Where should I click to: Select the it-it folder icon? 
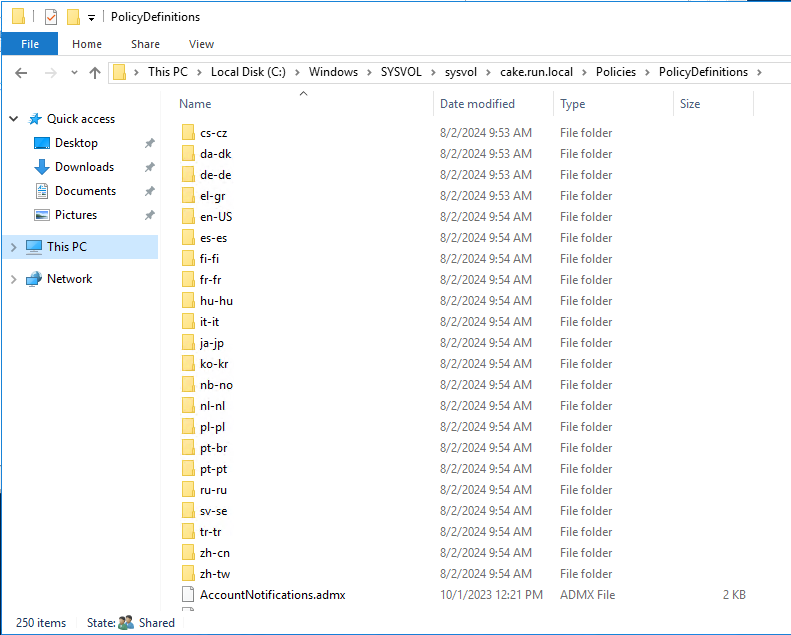(188, 322)
